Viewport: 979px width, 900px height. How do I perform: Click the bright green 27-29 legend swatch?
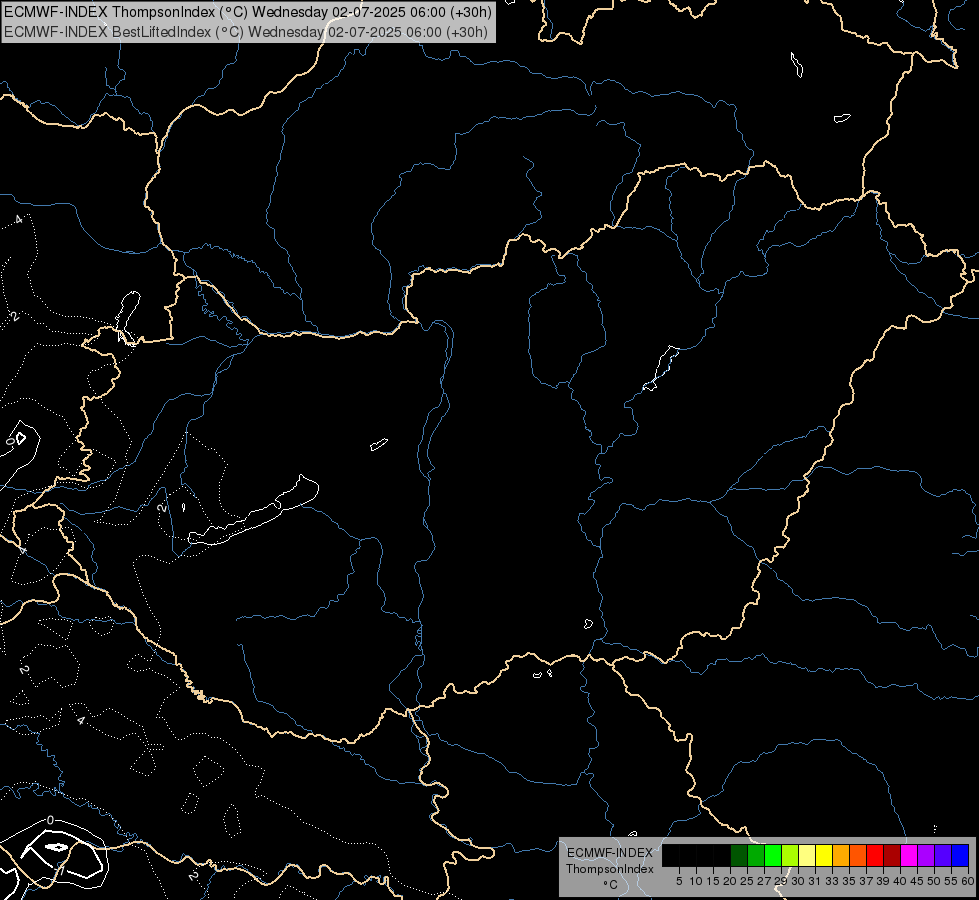point(773,855)
